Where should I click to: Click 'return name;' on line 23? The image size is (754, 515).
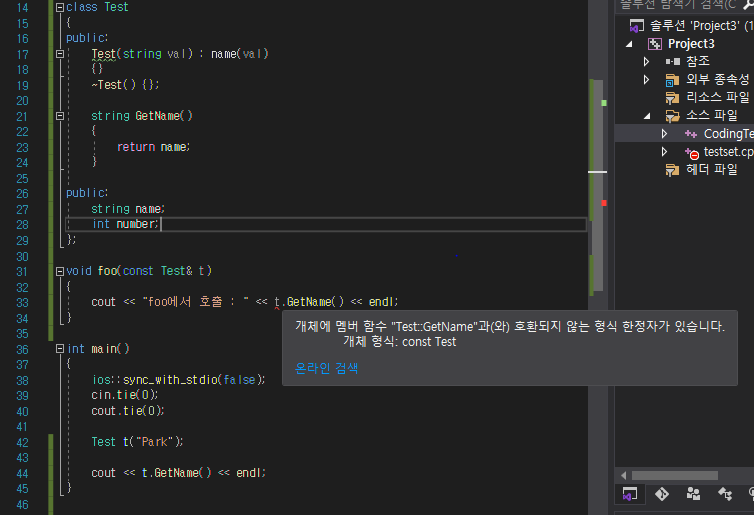click(153, 147)
